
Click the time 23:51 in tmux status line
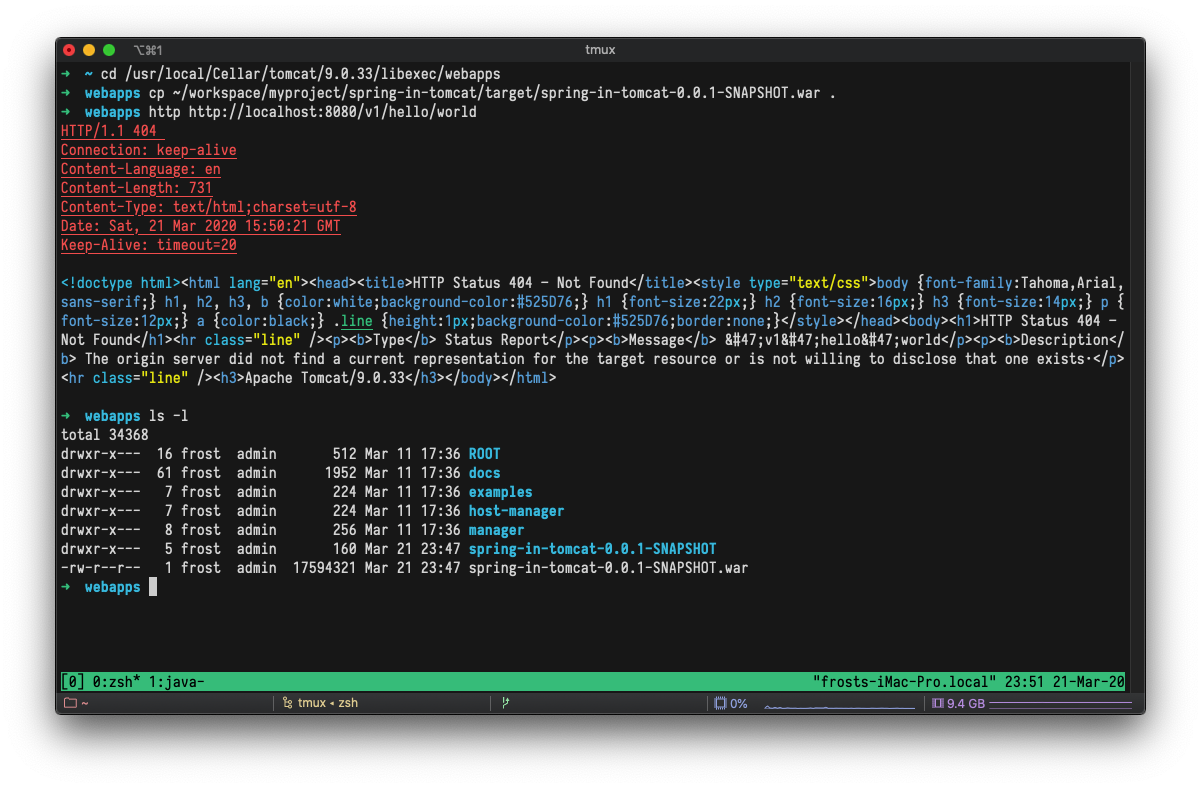tap(1025, 682)
